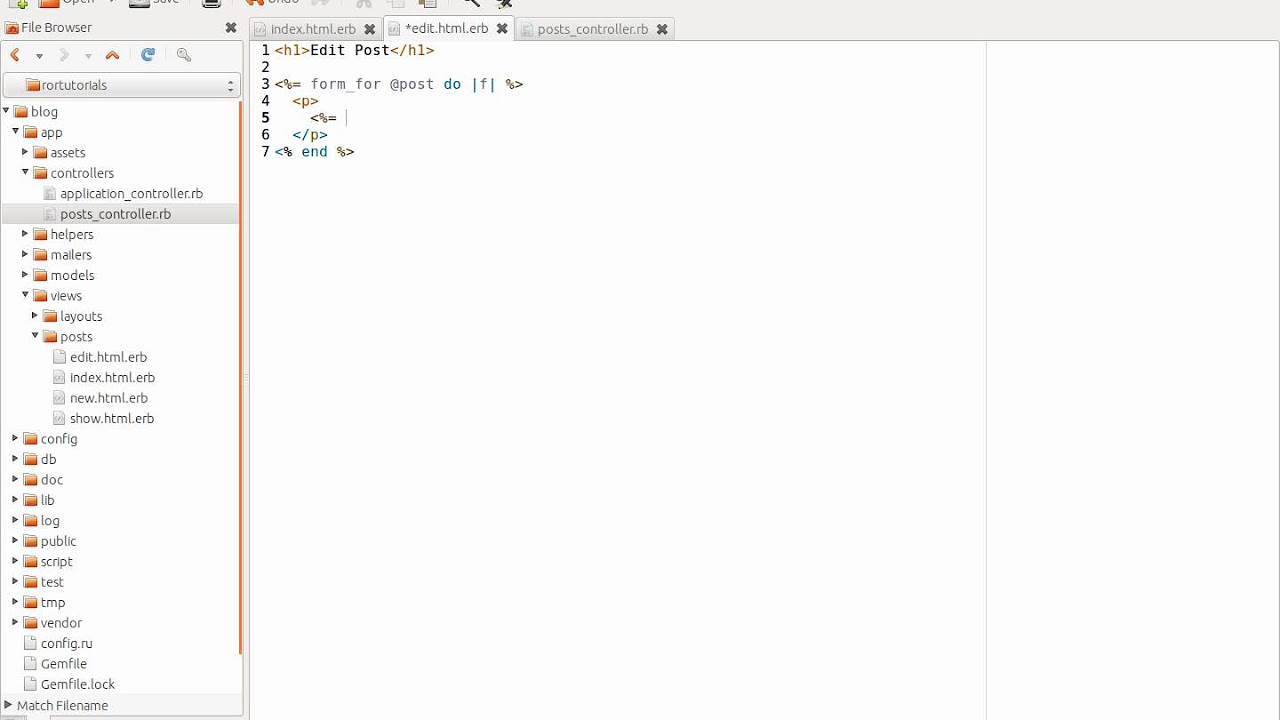Screen dimensions: 1280x720
Task: Close the edit.html.erb tab
Action: coord(502,29)
